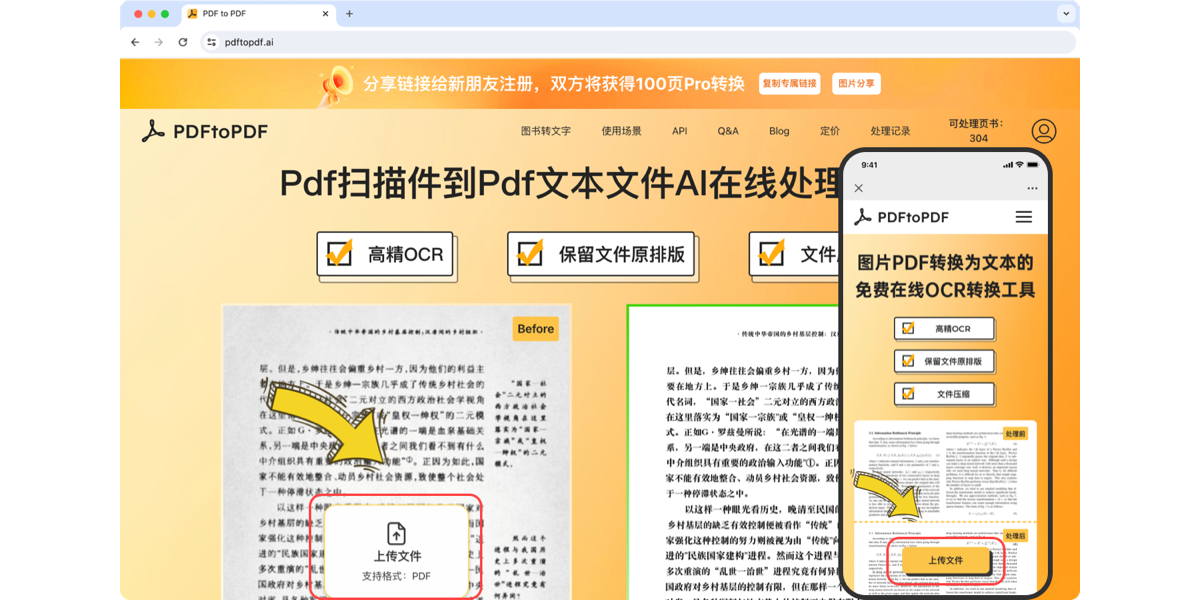
Task: Open site info icon in address bar
Action: [x=211, y=42]
